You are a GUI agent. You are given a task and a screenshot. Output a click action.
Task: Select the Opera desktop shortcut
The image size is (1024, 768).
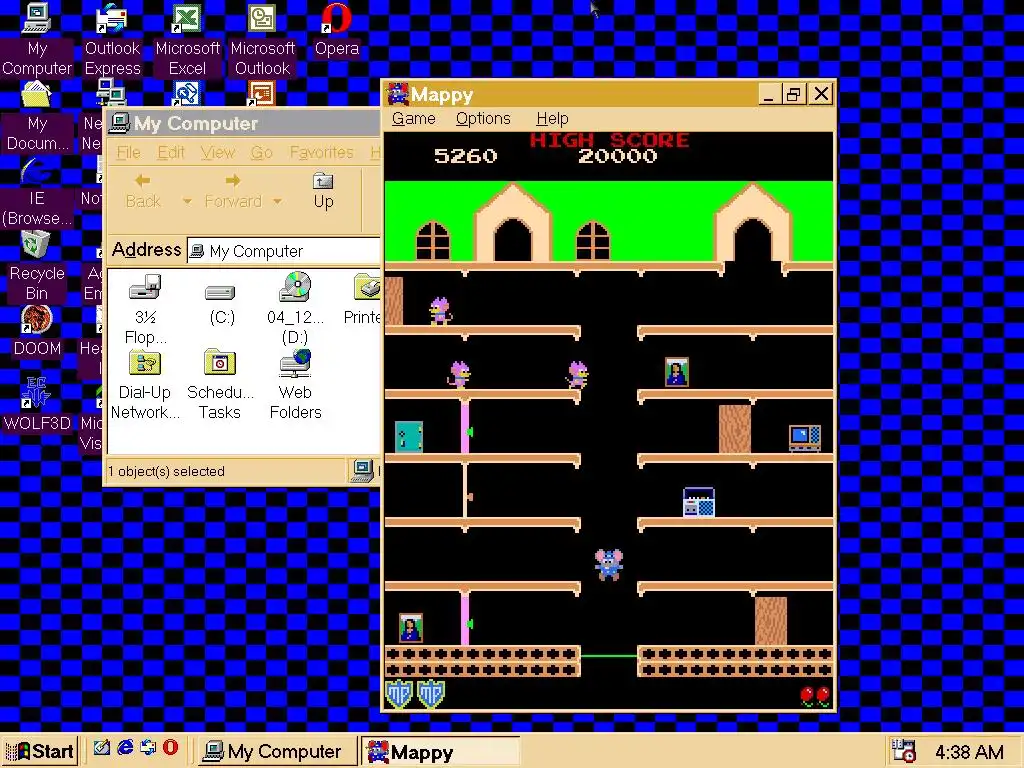[336, 30]
